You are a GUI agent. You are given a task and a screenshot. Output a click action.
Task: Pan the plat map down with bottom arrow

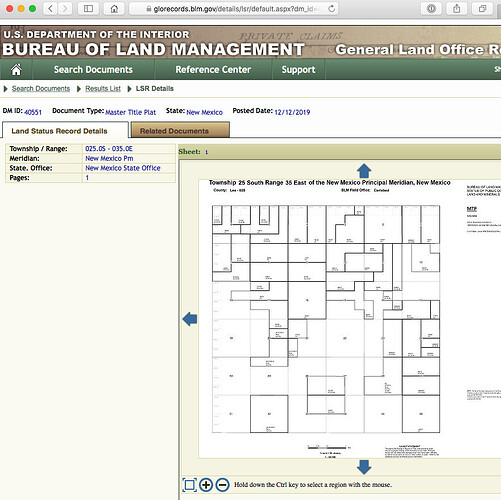(x=364, y=467)
